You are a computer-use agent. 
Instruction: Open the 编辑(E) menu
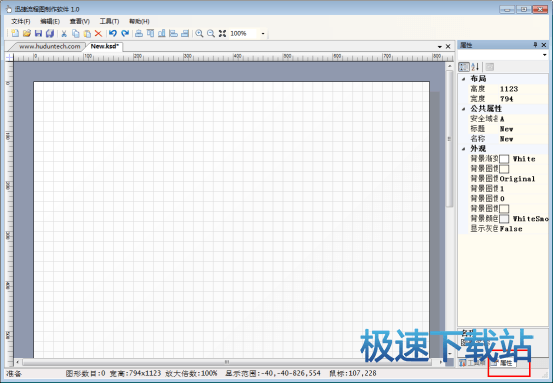(x=50, y=21)
